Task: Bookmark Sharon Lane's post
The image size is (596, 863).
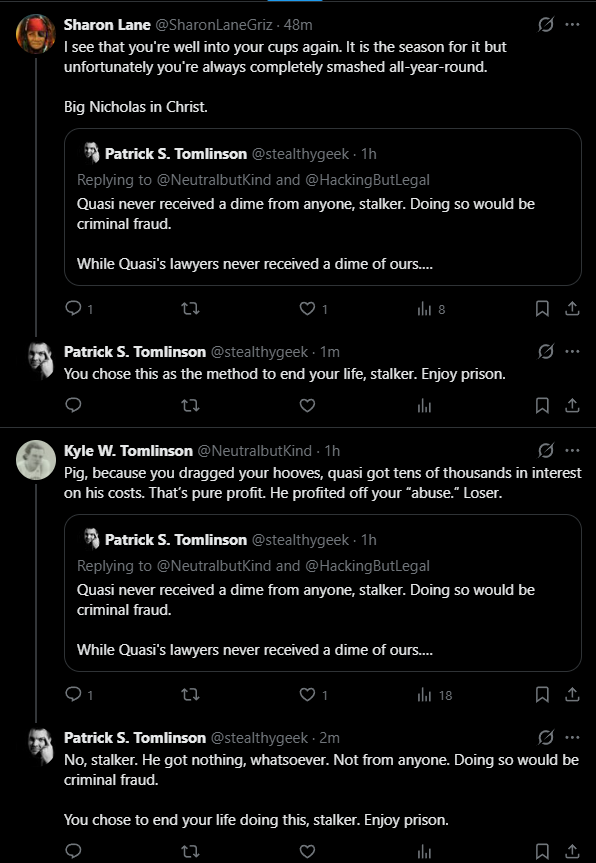Action: [542, 309]
